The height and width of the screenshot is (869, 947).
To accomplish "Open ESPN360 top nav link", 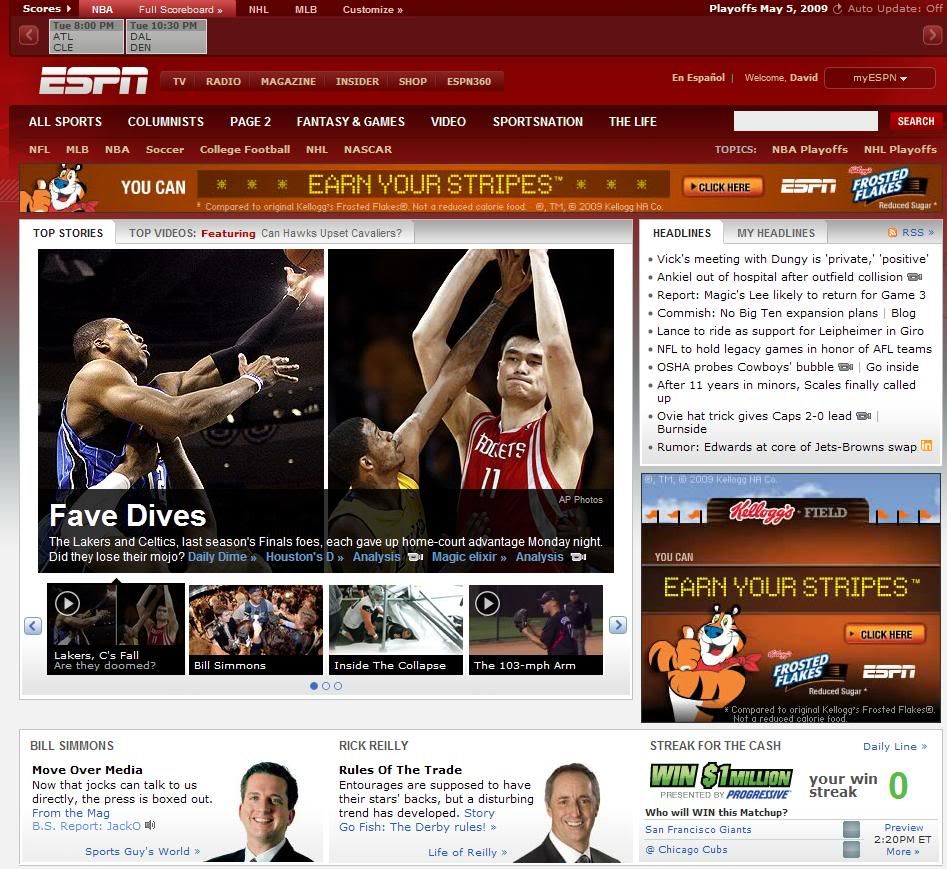I will pyautogui.click(x=469, y=82).
